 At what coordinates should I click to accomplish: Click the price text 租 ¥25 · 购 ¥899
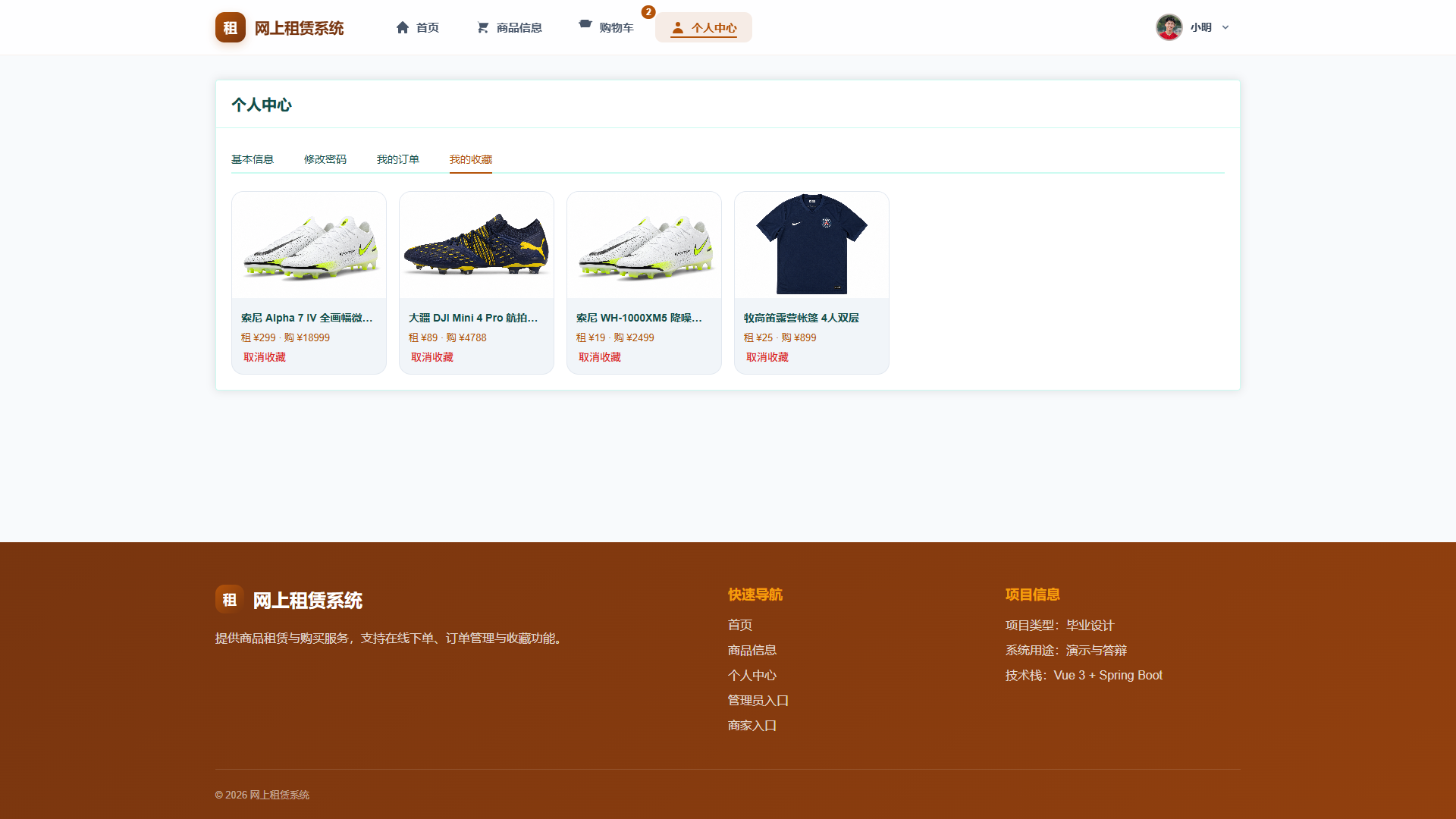point(780,337)
